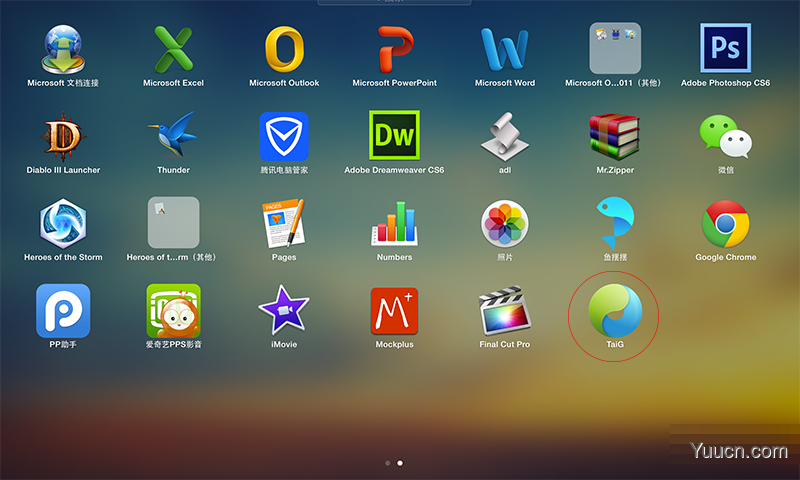
Task: Launch Adobe Dreamweaver CS6
Action: tap(394, 135)
